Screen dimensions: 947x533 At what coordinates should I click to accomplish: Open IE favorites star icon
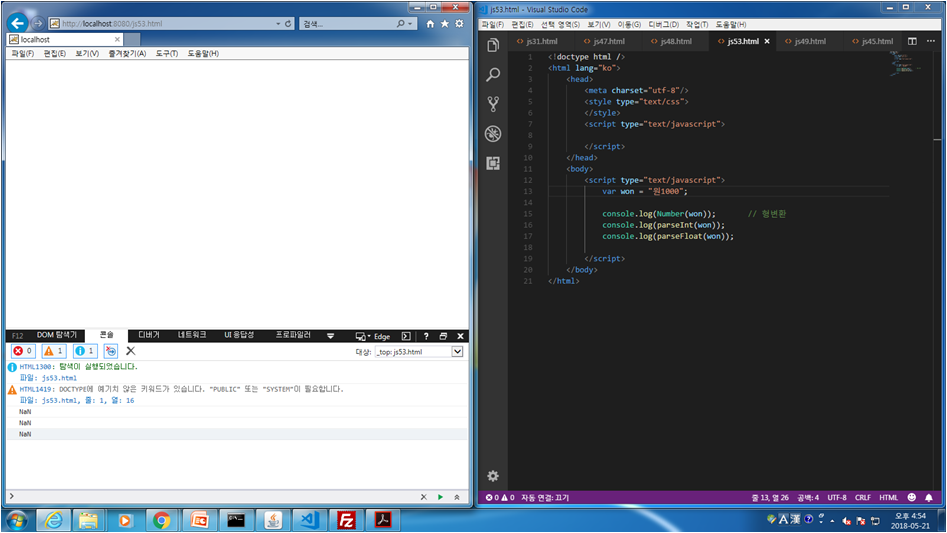(x=445, y=24)
